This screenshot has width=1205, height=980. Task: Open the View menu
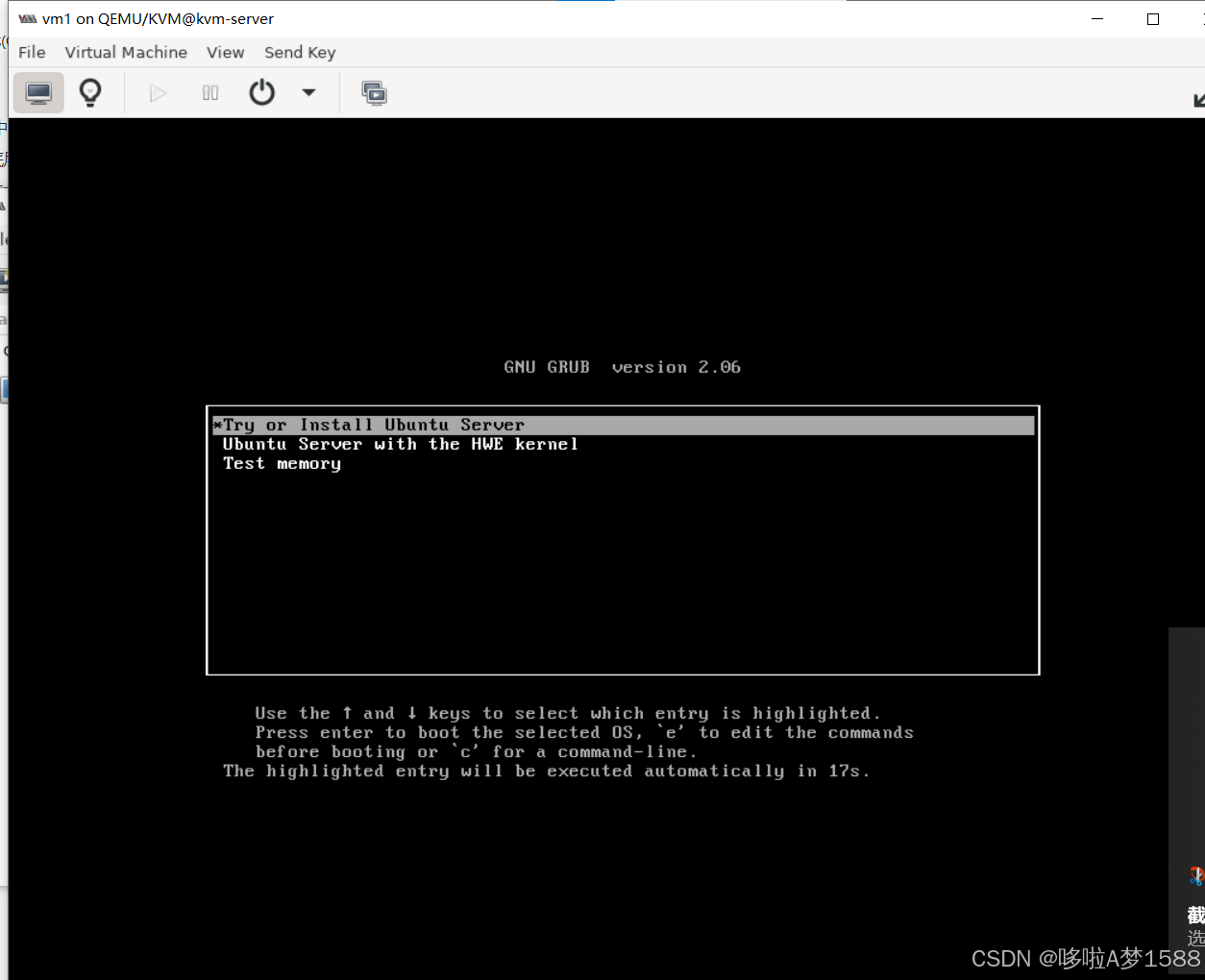pos(226,52)
